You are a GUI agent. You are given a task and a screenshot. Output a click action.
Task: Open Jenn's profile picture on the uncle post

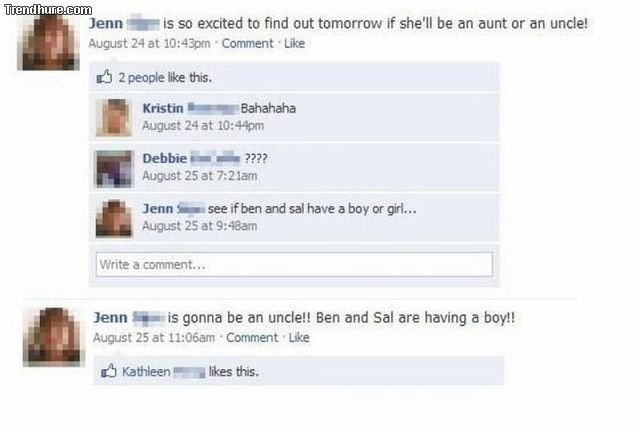[x=54, y=337]
